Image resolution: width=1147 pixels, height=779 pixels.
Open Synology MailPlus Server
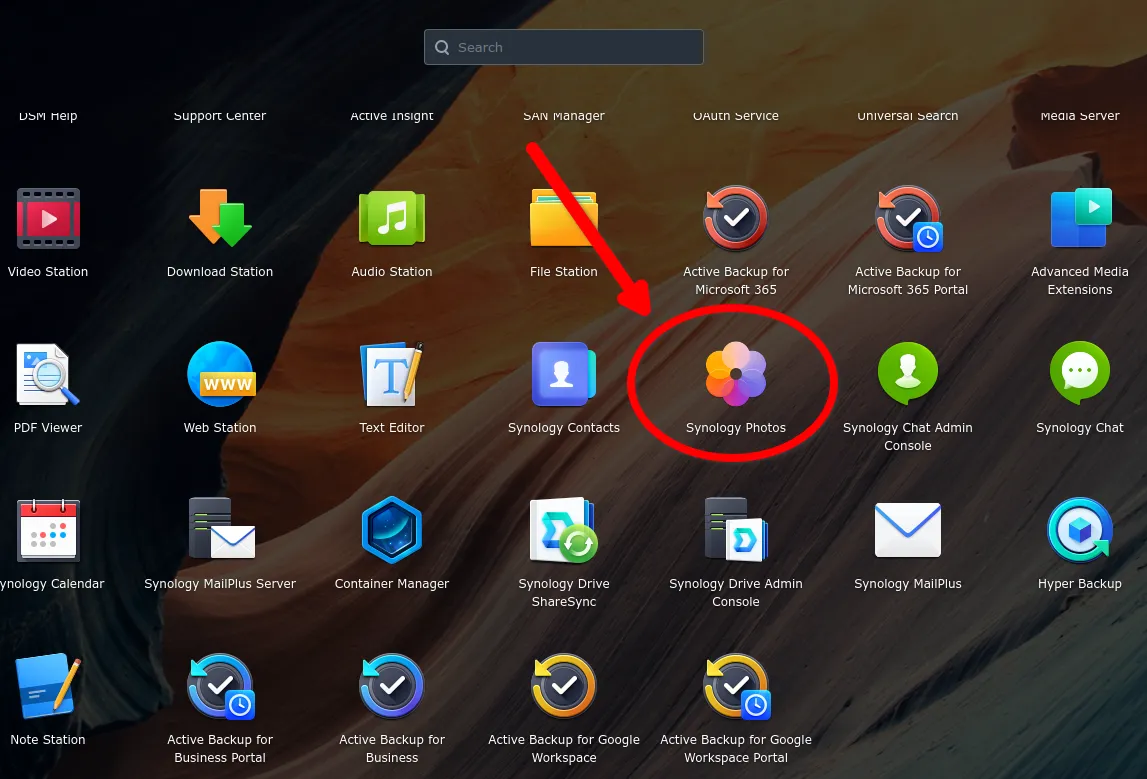(x=220, y=531)
